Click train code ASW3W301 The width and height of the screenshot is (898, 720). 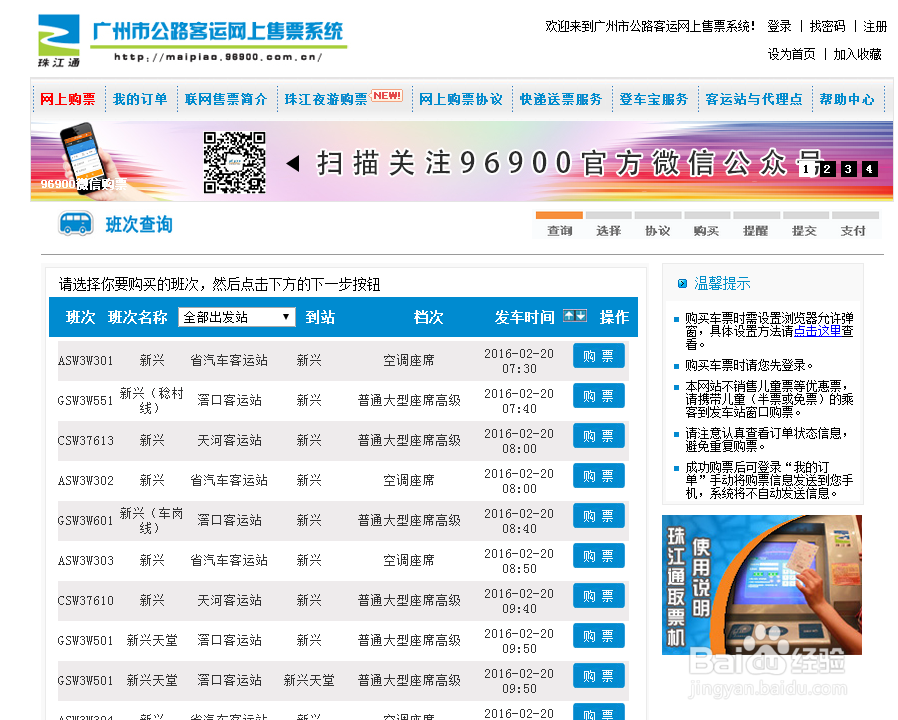(86, 361)
